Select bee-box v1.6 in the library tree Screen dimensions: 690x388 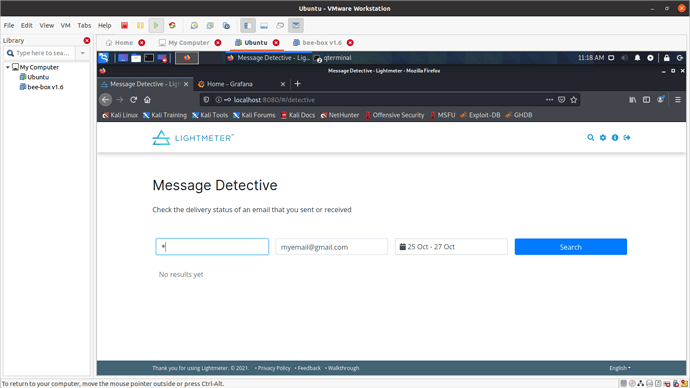[x=45, y=87]
